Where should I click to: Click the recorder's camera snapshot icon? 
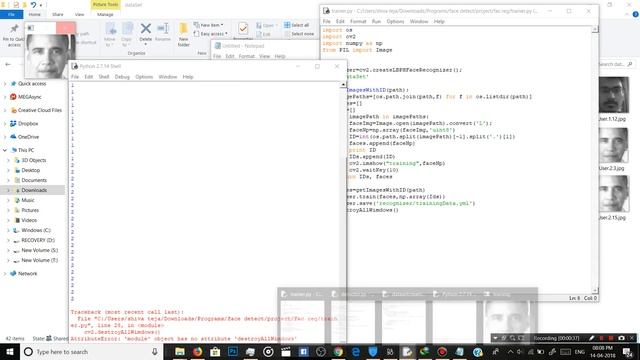[x=621, y=338]
